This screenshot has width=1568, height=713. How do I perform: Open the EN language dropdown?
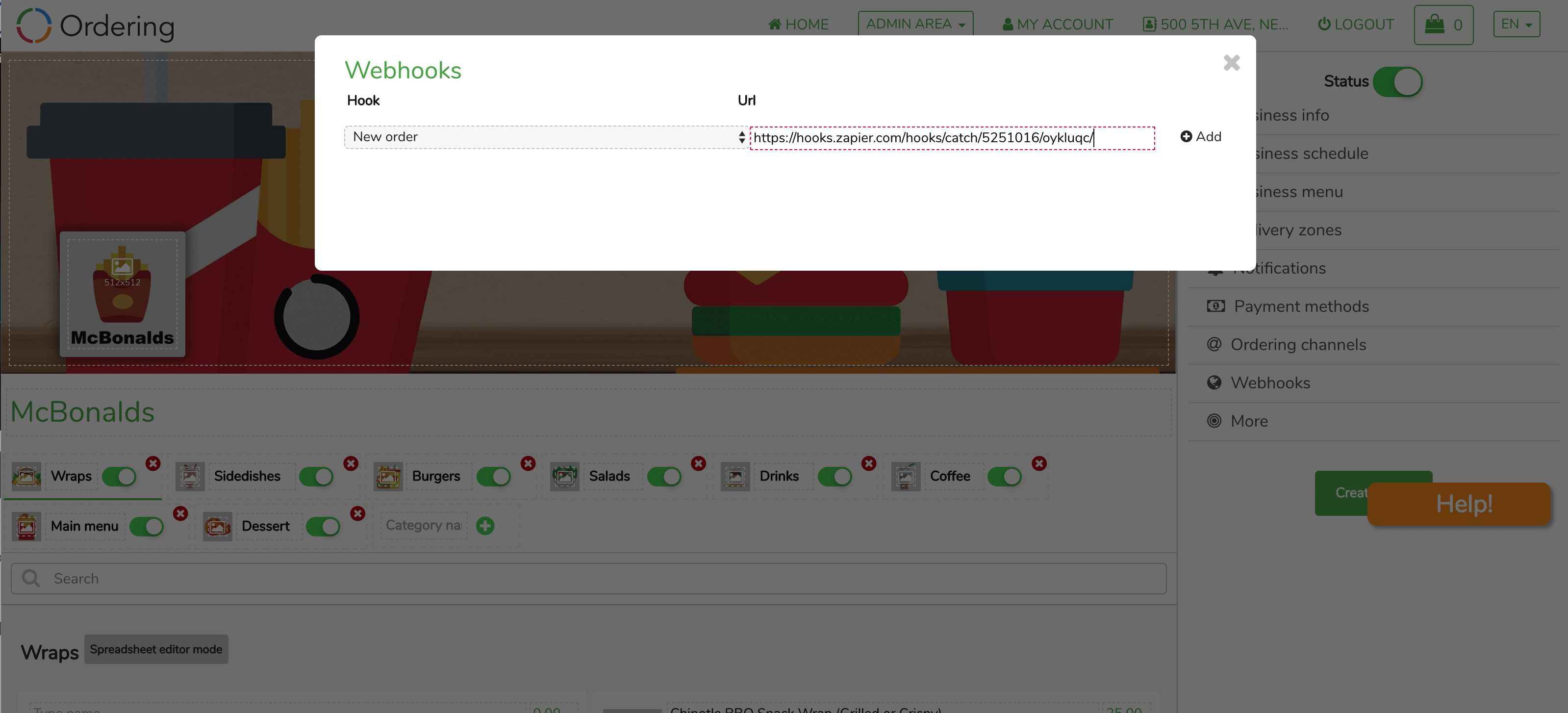[x=1516, y=25]
